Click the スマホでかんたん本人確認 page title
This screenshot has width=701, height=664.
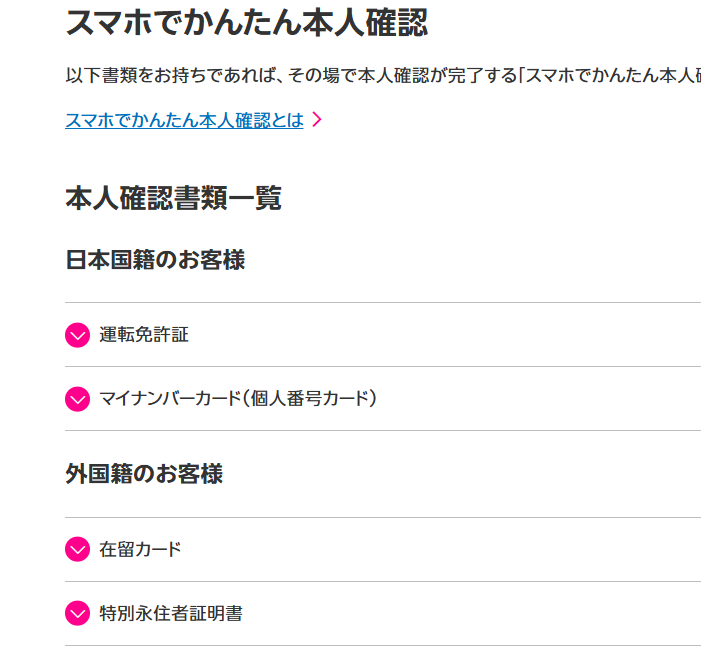(247, 22)
